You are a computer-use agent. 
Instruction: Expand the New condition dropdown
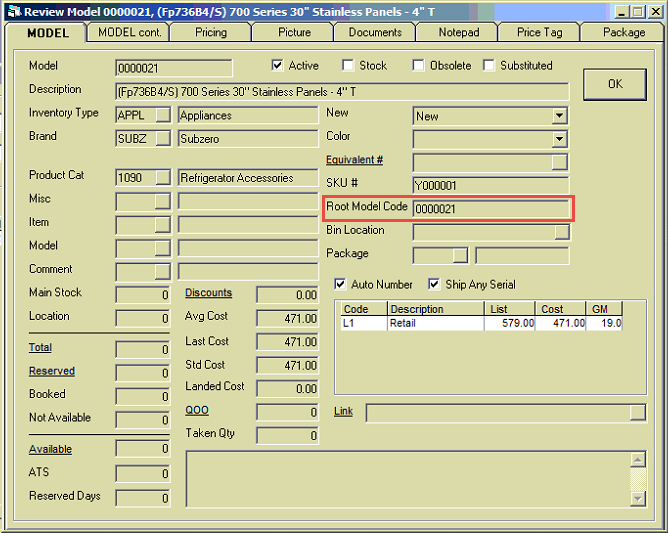click(x=559, y=116)
